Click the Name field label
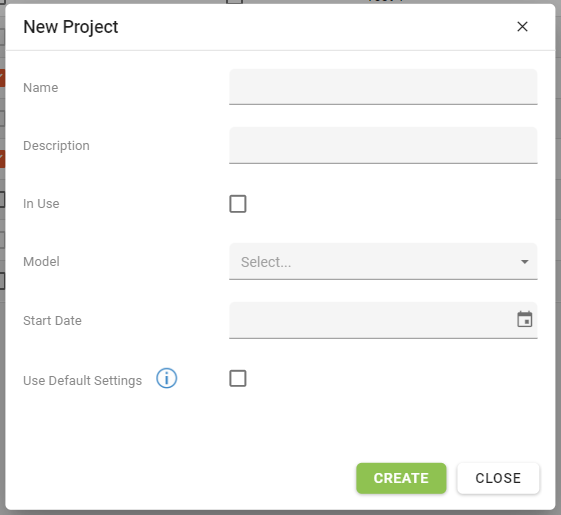This screenshot has width=561, height=515. (40, 88)
